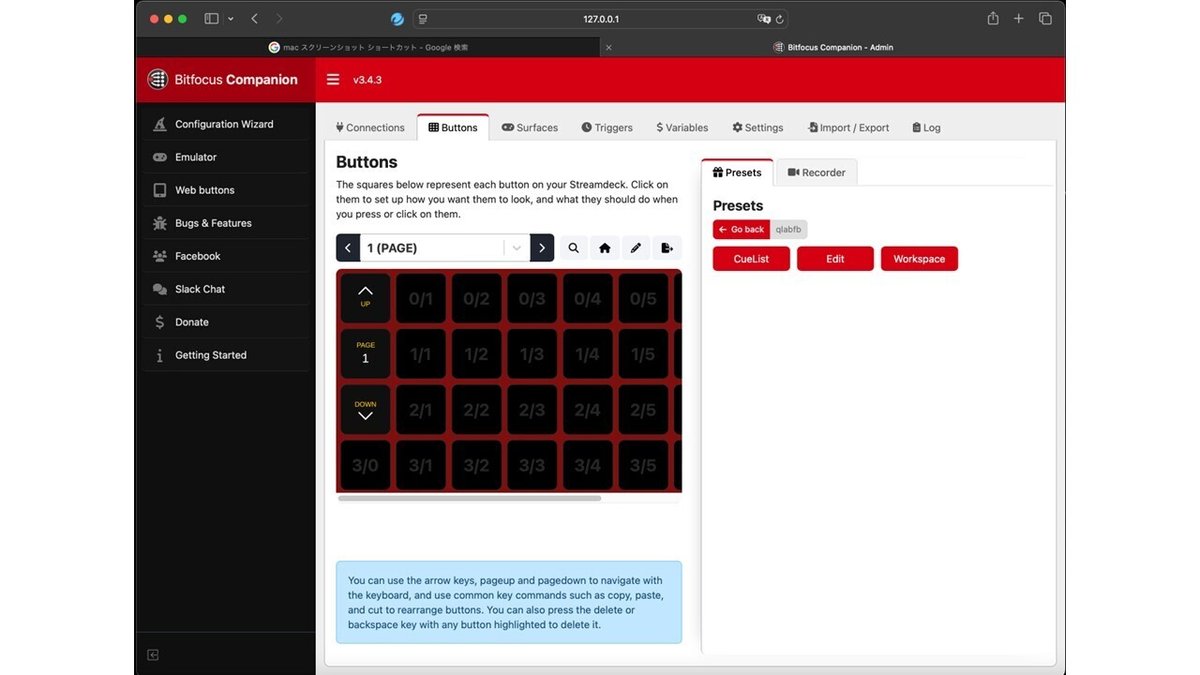Select grid button 2/5
The image size is (1200, 675).
[x=643, y=410]
